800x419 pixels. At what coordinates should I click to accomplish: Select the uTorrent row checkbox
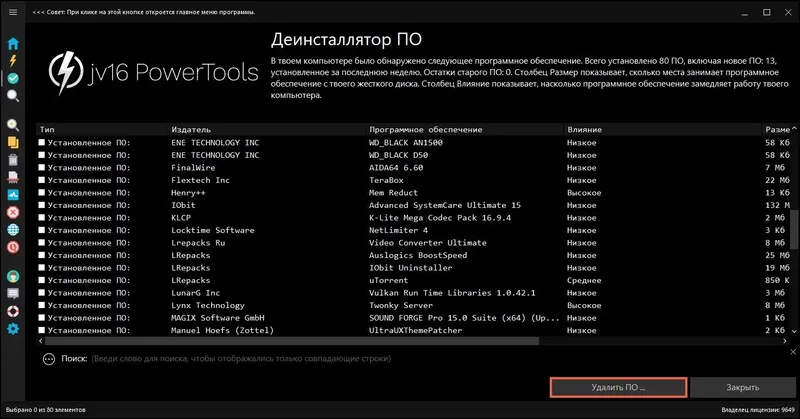42,280
